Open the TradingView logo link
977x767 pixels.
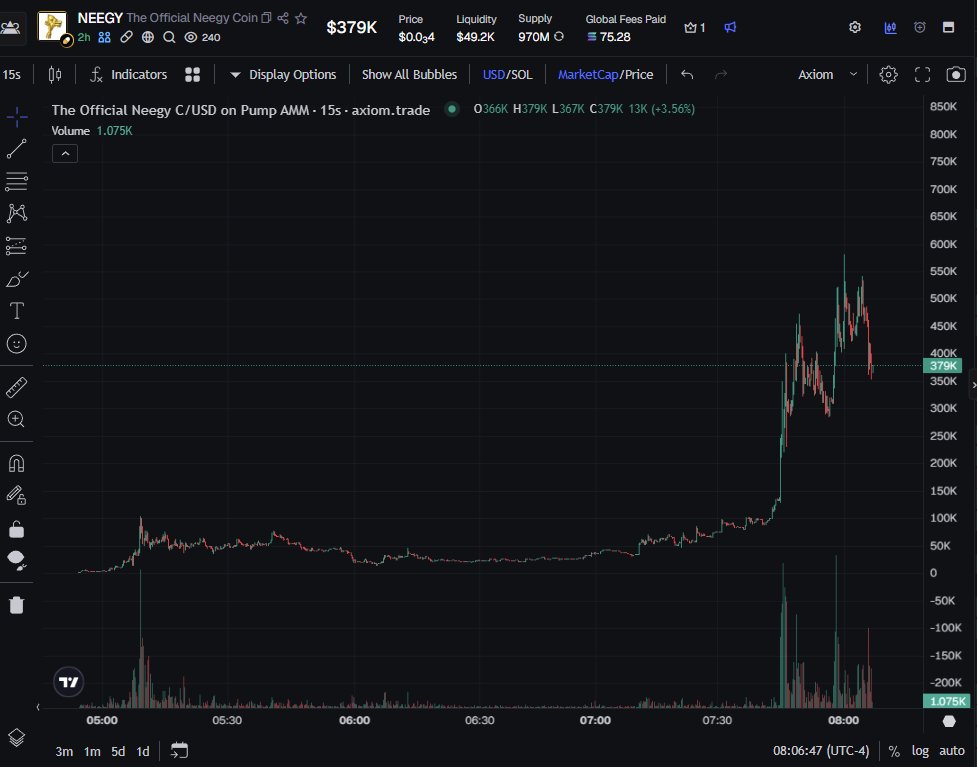69,682
